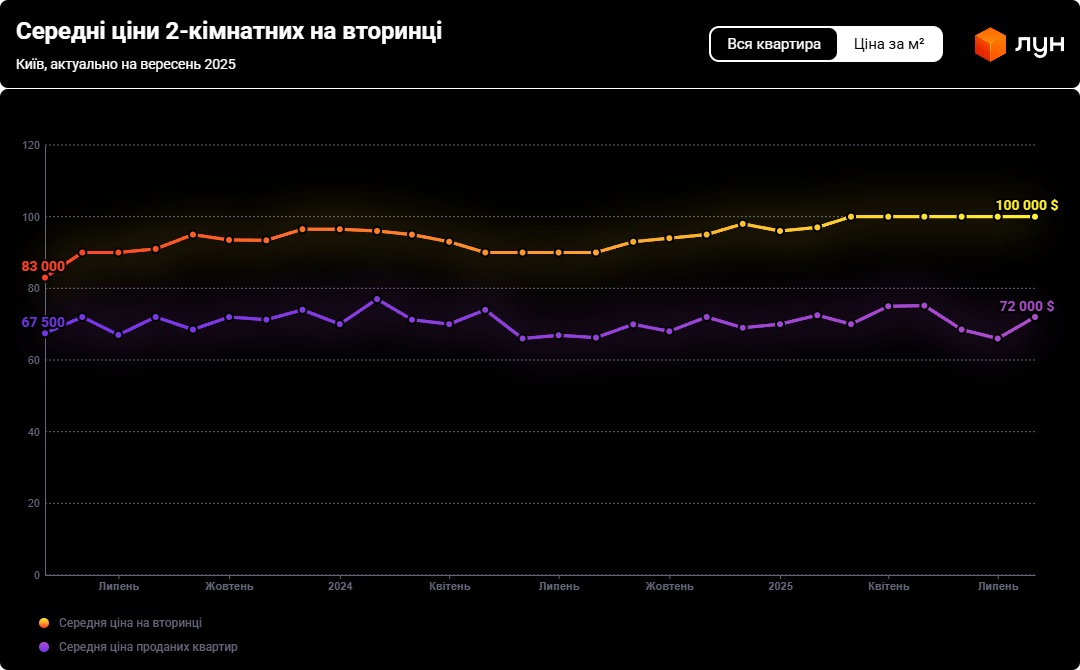Switch to the 'Ціна за м²' view

[x=889, y=44]
